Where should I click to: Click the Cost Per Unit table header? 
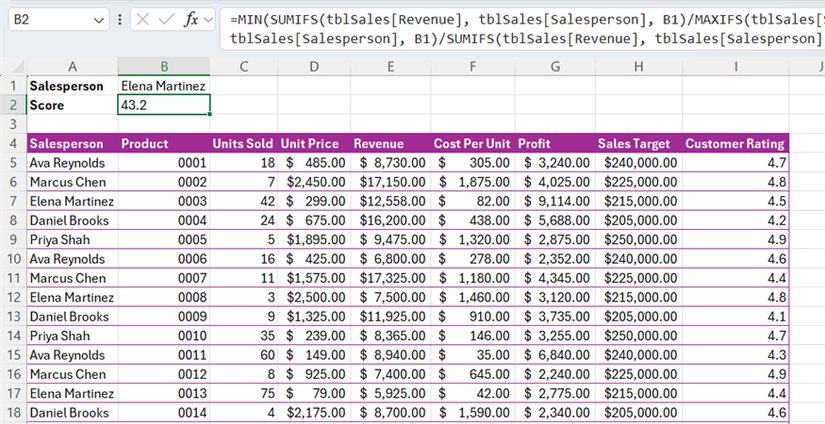(472, 144)
